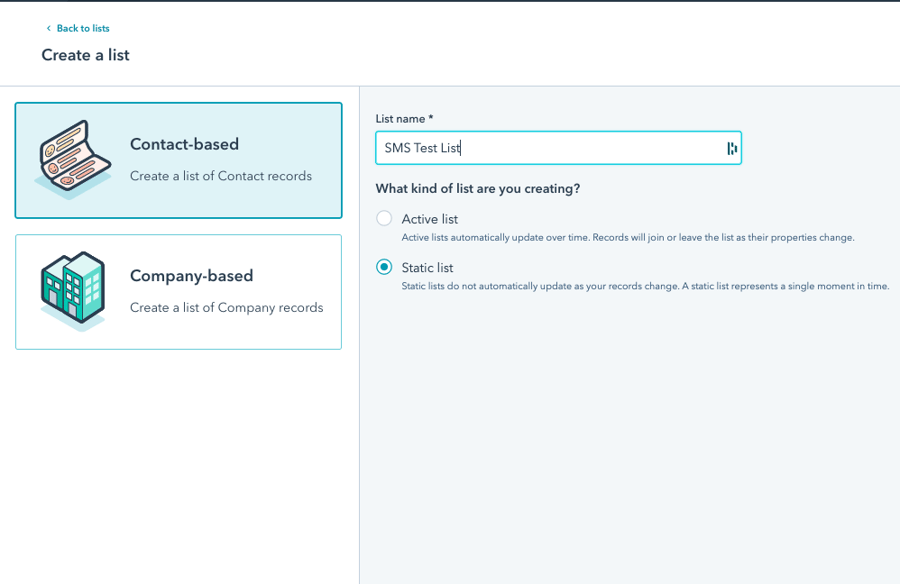
Task: Click the Contact-based illustration icon
Action: (73, 160)
